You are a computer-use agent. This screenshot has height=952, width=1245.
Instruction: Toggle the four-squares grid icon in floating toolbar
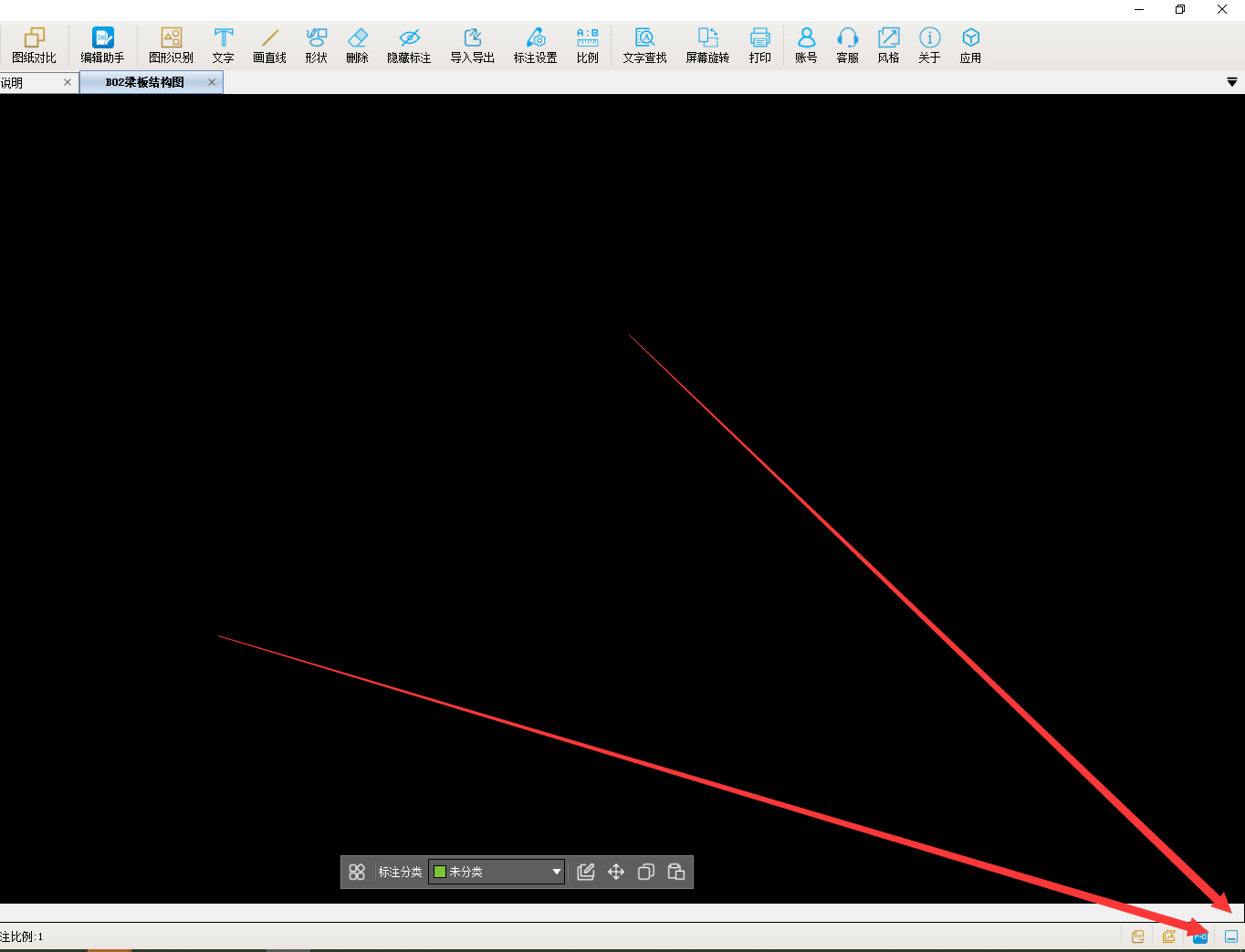click(x=357, y=872)
